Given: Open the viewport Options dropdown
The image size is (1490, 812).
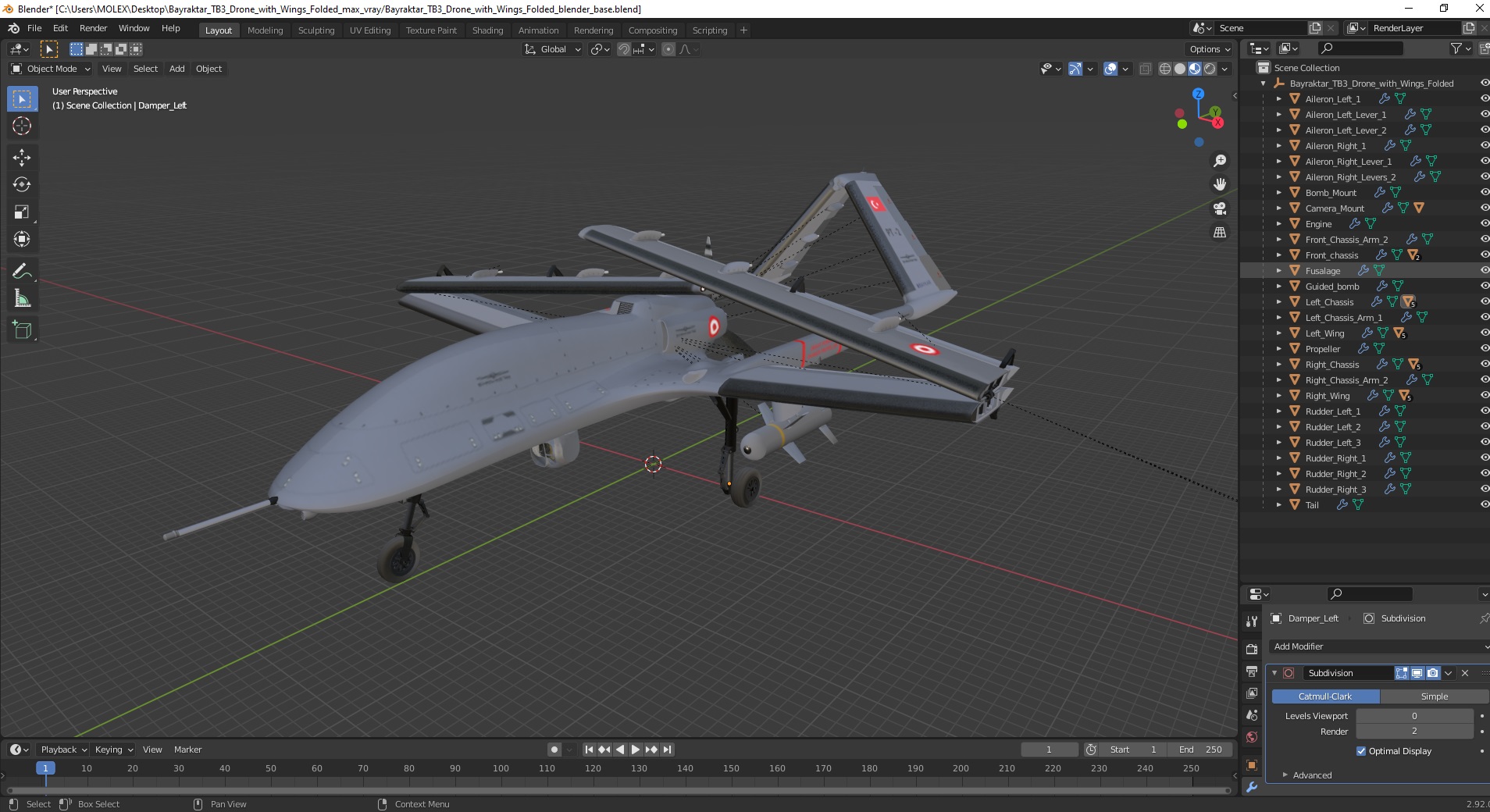Looking at the screenshot, I should [1209, 49].
